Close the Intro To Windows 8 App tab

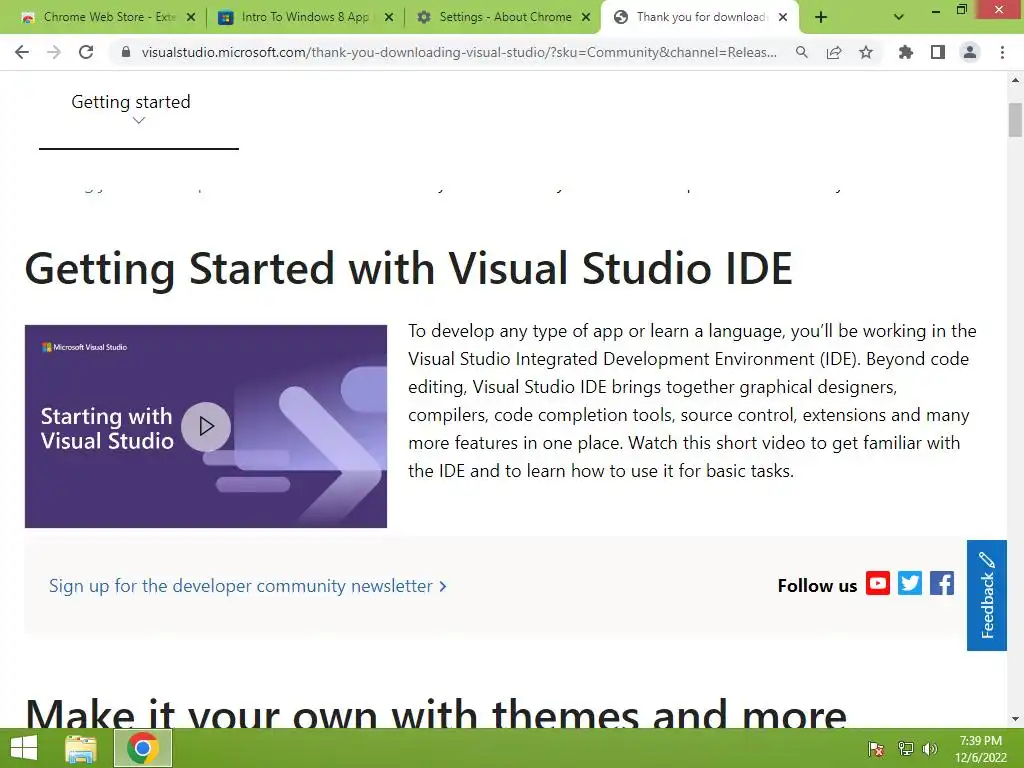tap(389, 18)
